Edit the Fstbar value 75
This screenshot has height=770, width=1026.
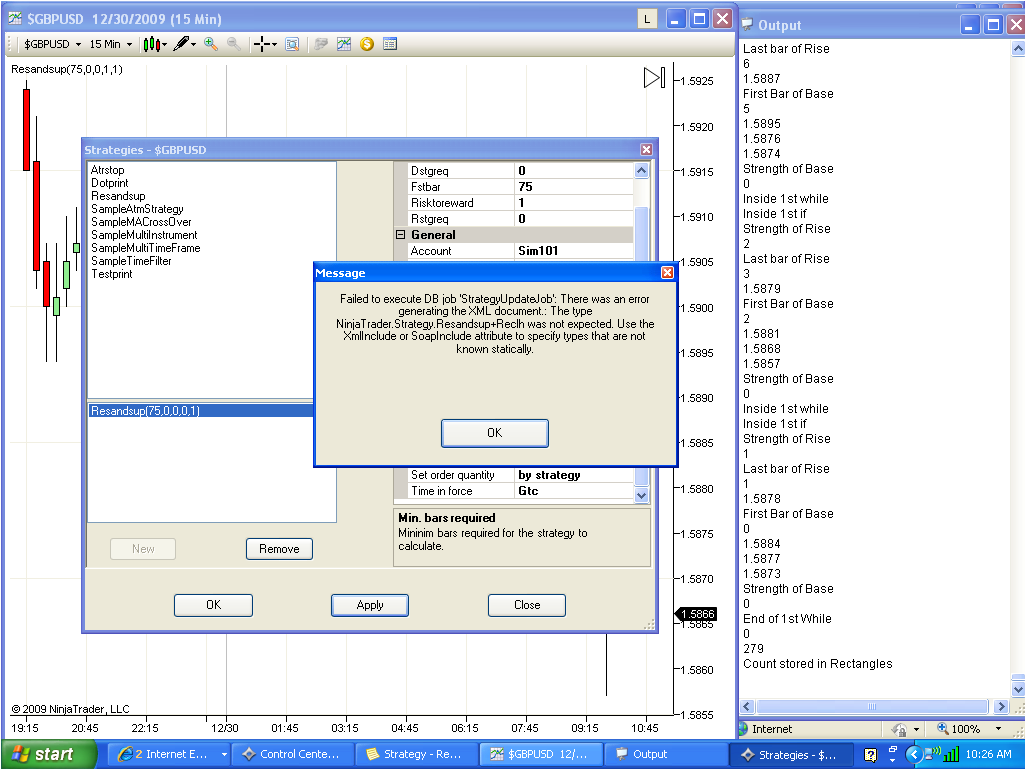click(574, 187)
